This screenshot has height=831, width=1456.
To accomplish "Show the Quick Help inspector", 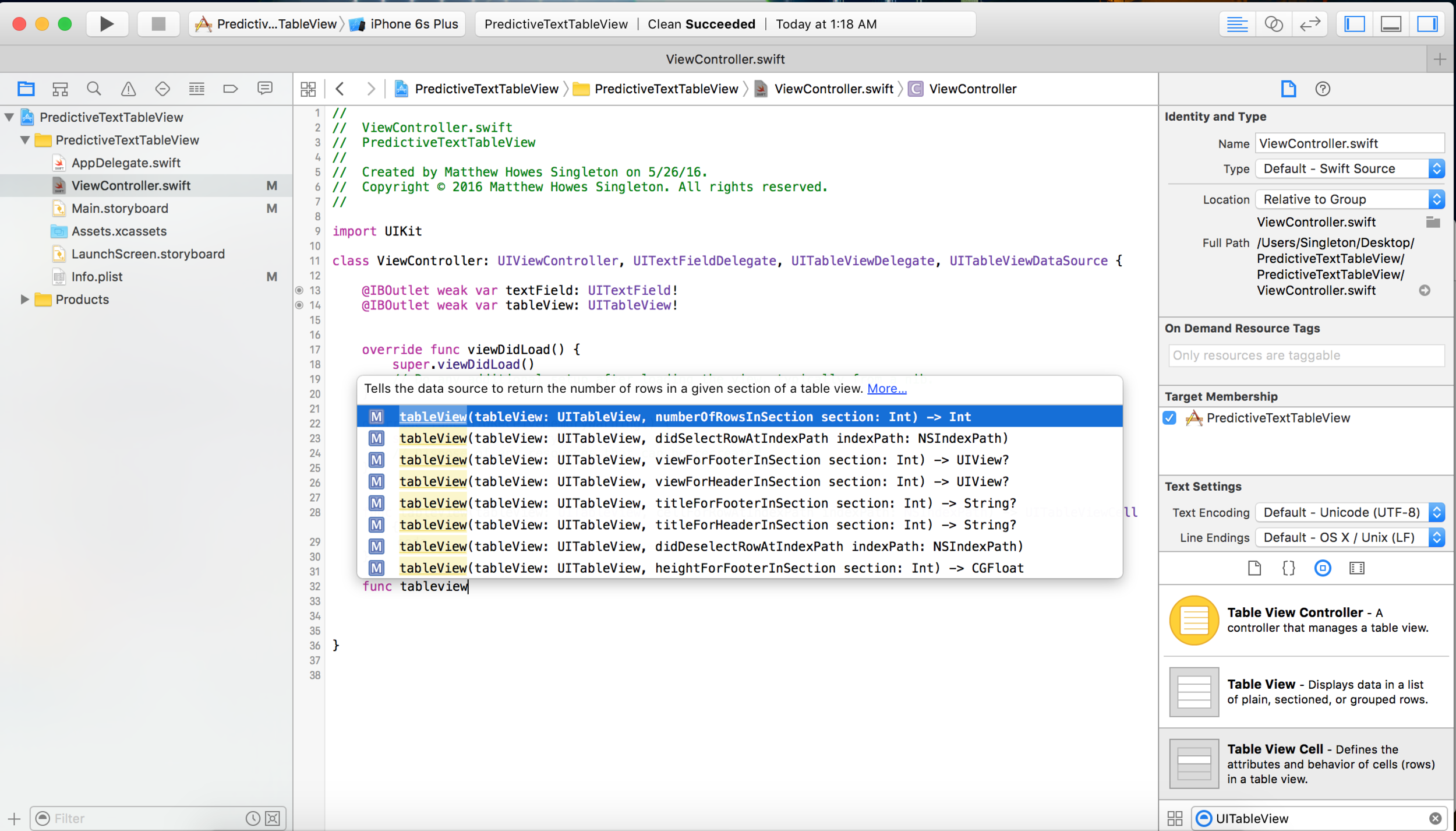I will click(x=1323, y=89).
